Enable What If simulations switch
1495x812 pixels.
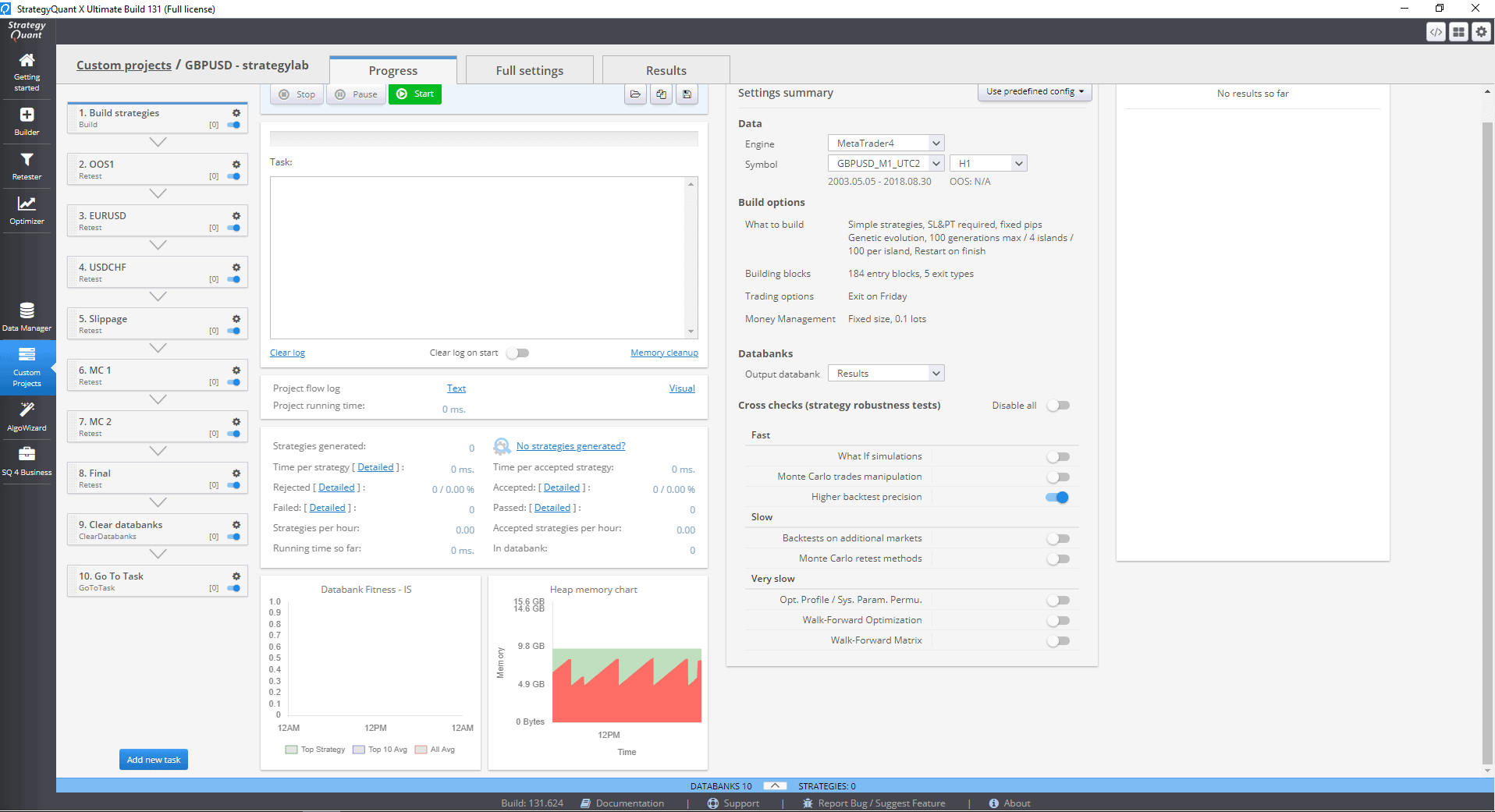pyautogui.click(x=1058, y=457)
